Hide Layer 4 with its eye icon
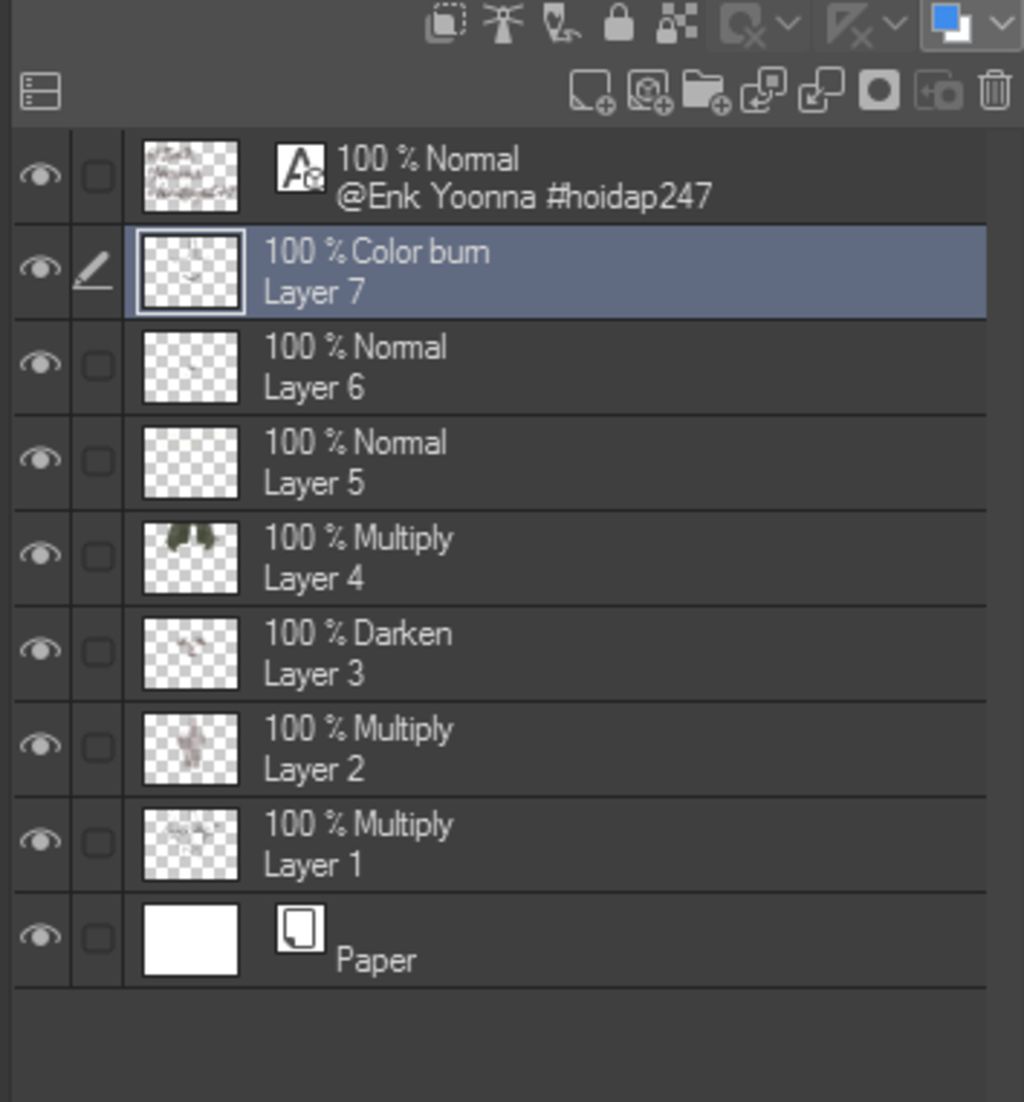This screenshot has width=1024, height=1102. (40, 555)
